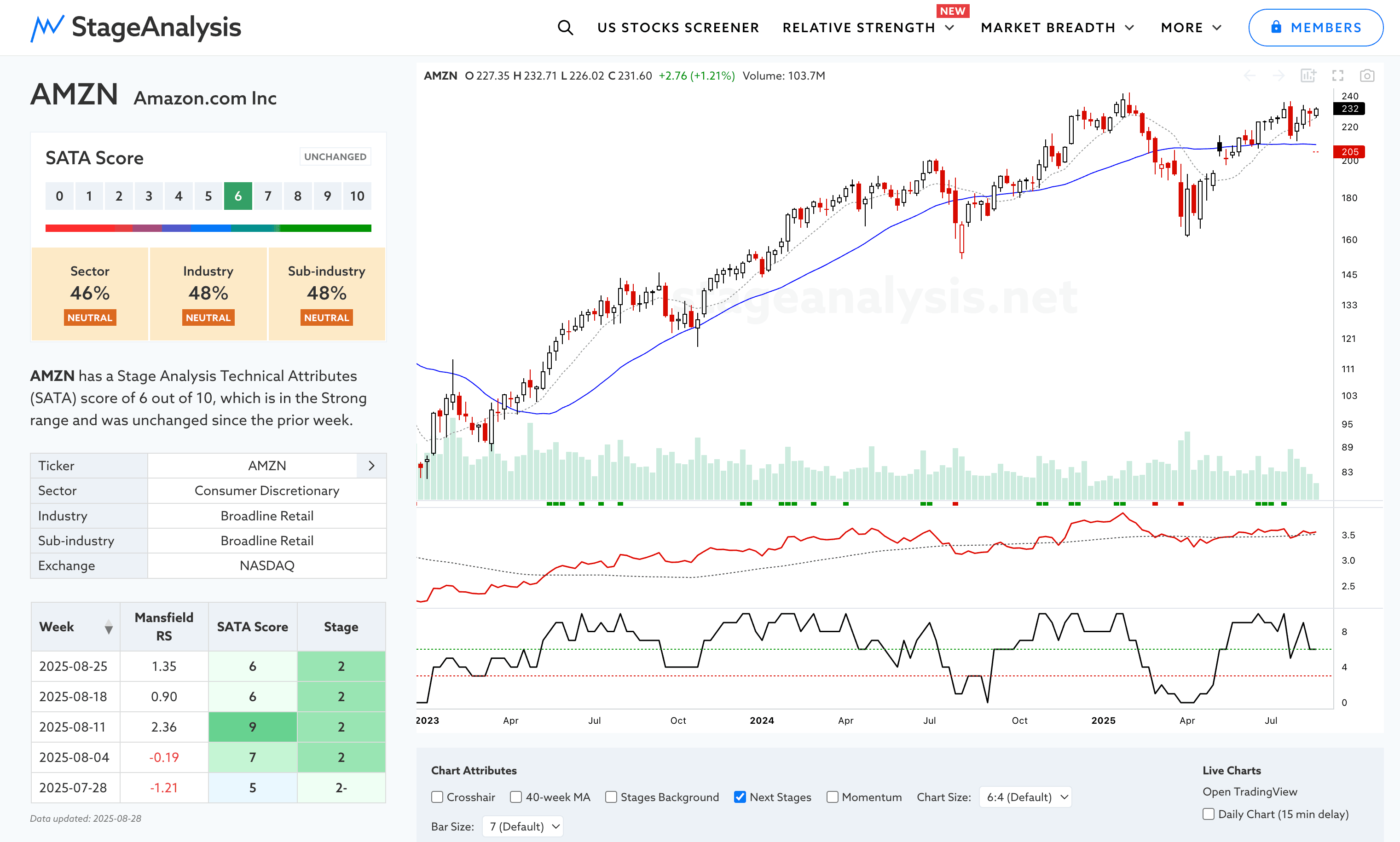Viewport: 1400px width, 842px height.
Task: Enable the Momentum checkbox
Action: click(x=833, y=797)
